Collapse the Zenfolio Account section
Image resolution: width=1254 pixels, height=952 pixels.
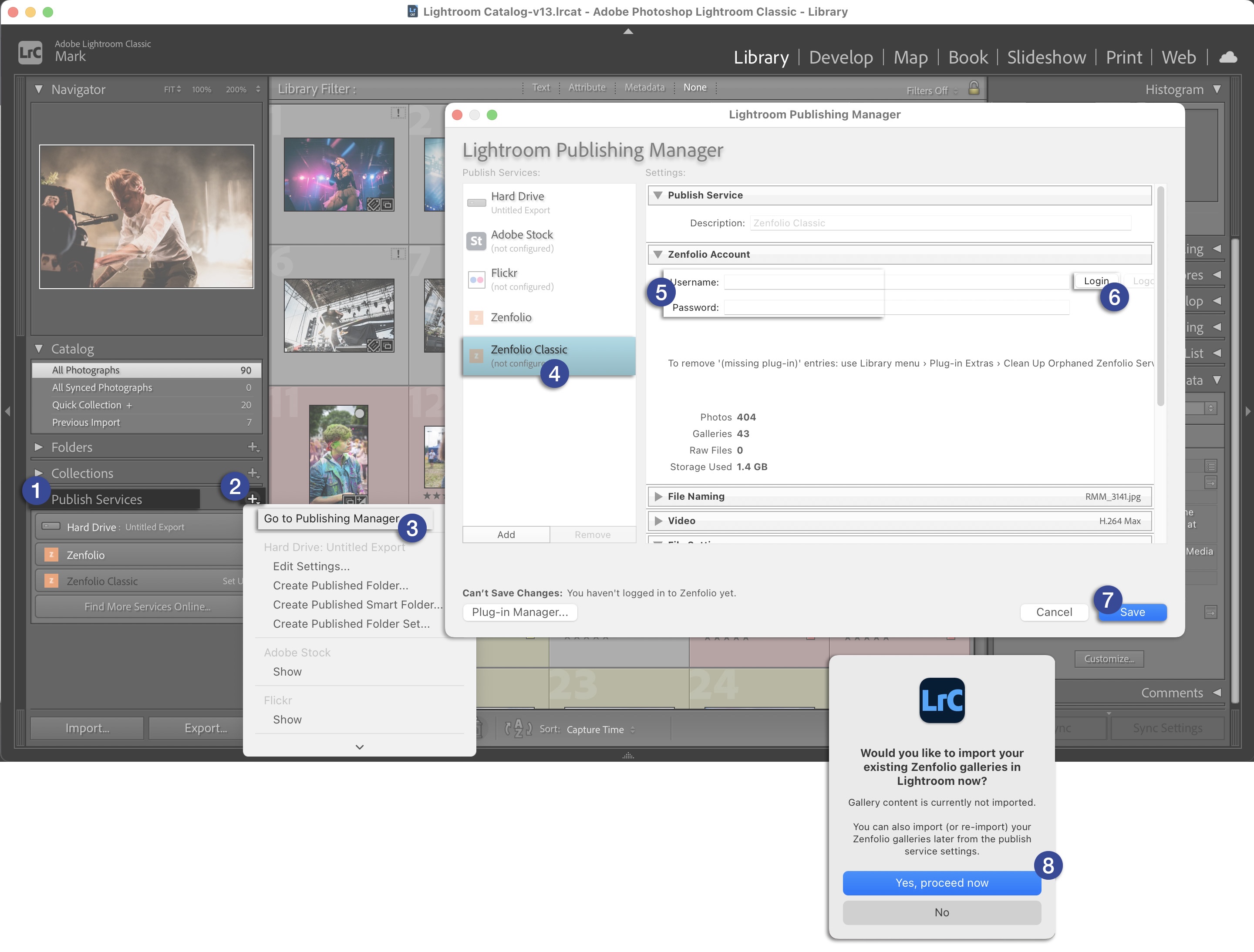[x=657, y=255]
